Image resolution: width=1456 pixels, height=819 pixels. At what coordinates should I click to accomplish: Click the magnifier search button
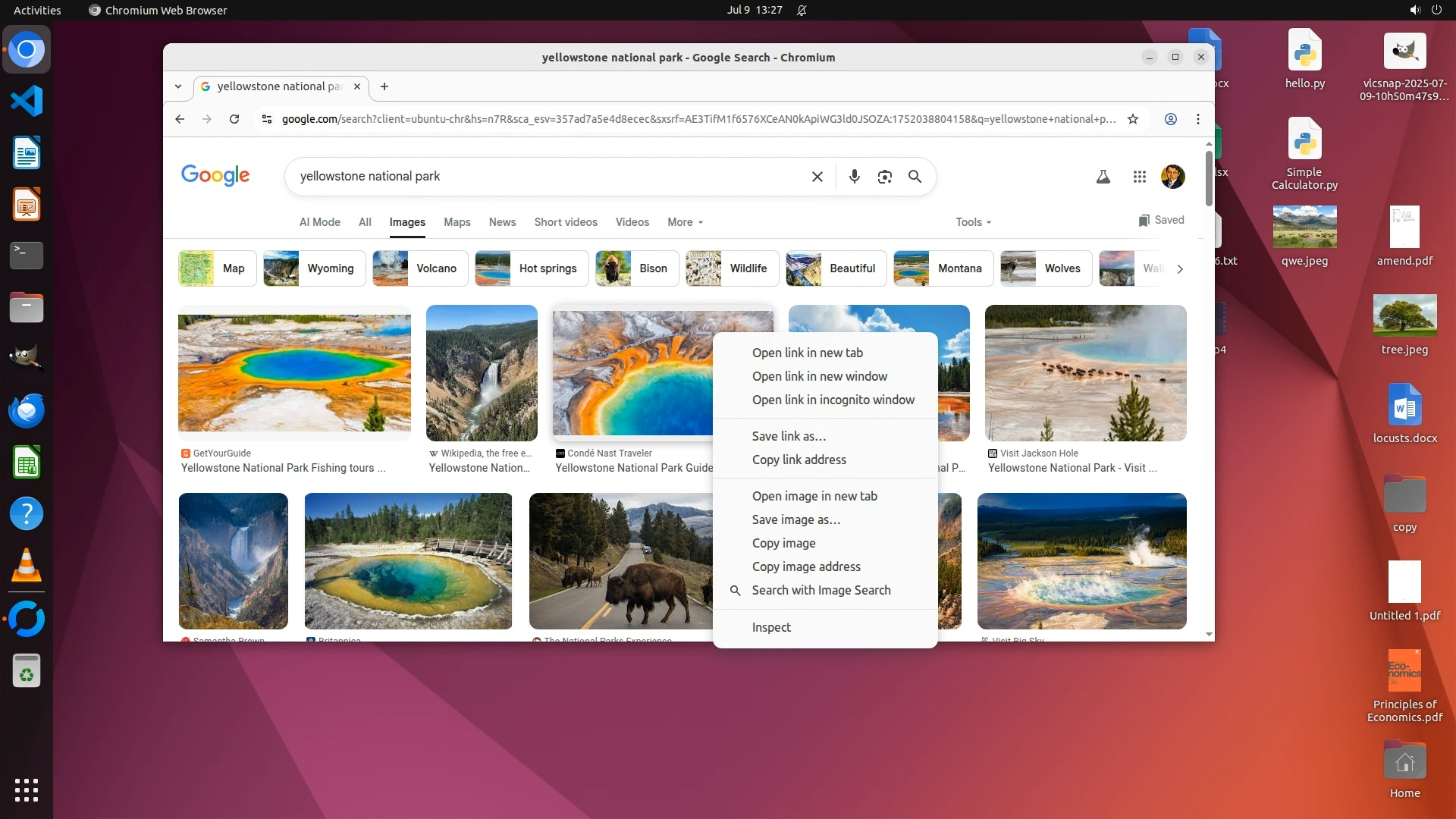[915, 177]
